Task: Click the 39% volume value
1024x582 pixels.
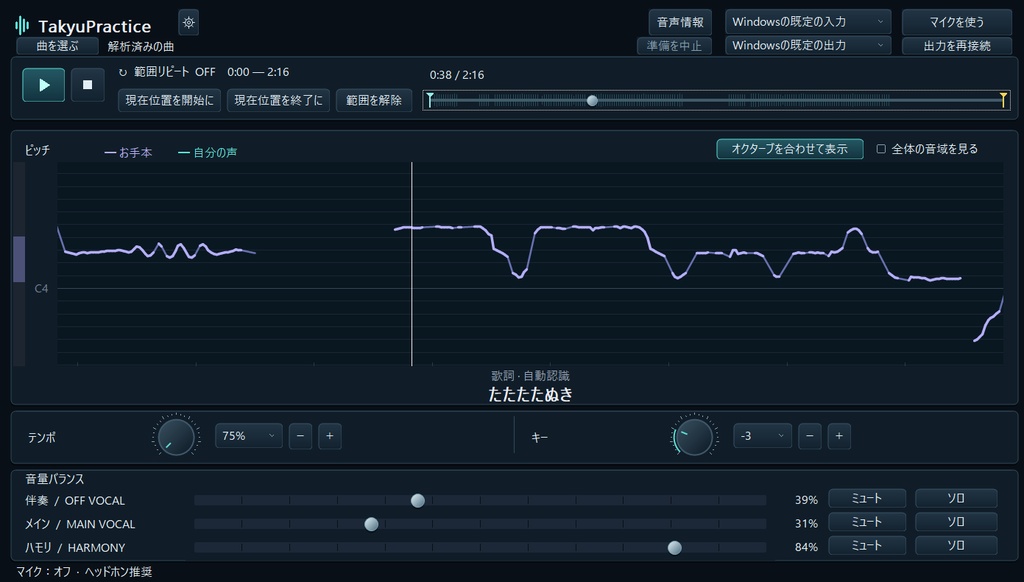Action: (806, 500)
